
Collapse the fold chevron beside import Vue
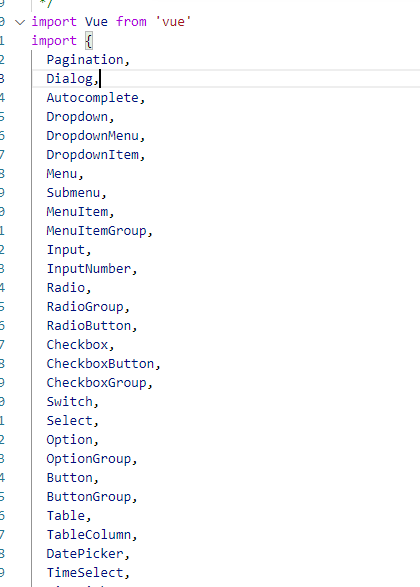click(x=20, y=22)
